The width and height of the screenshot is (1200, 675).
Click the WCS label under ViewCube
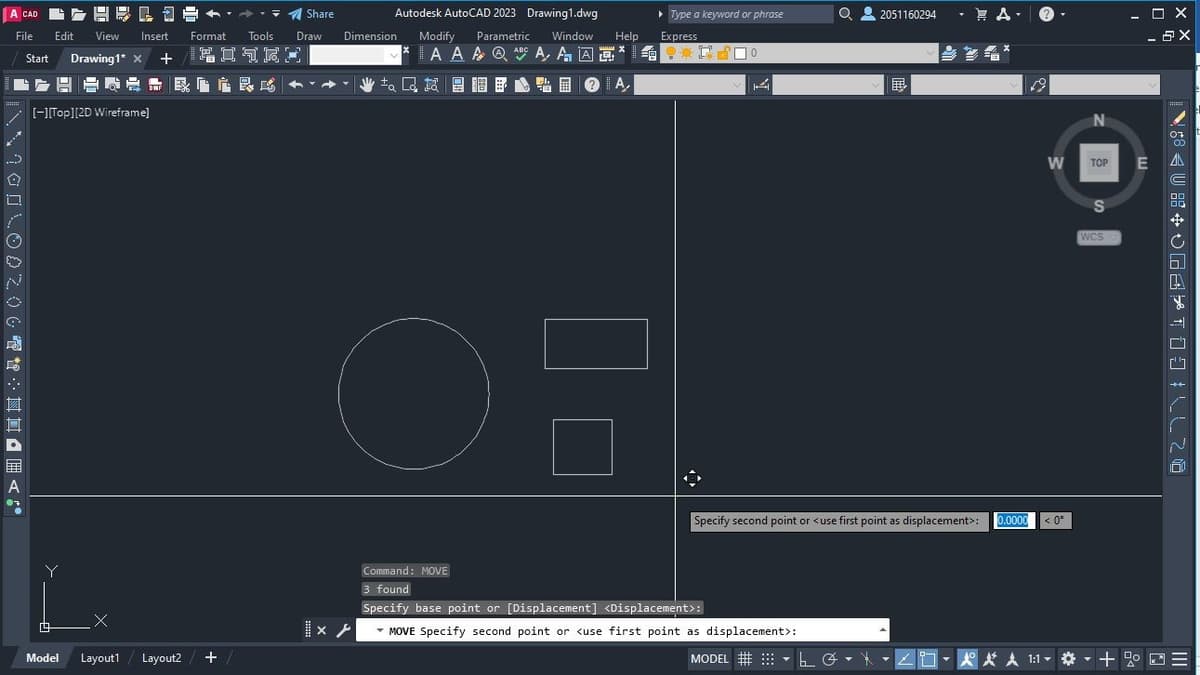[x=1098, y=237]
